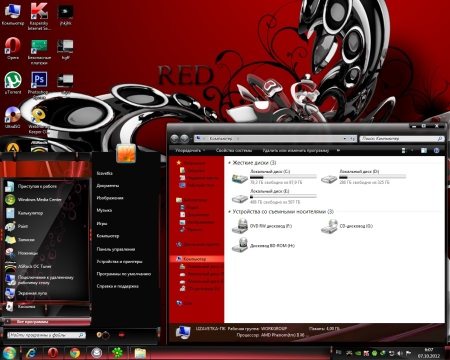The image size is (450, 360).
Task: Open the Opera desktop shortcut
Action: [x=13, y=49]
